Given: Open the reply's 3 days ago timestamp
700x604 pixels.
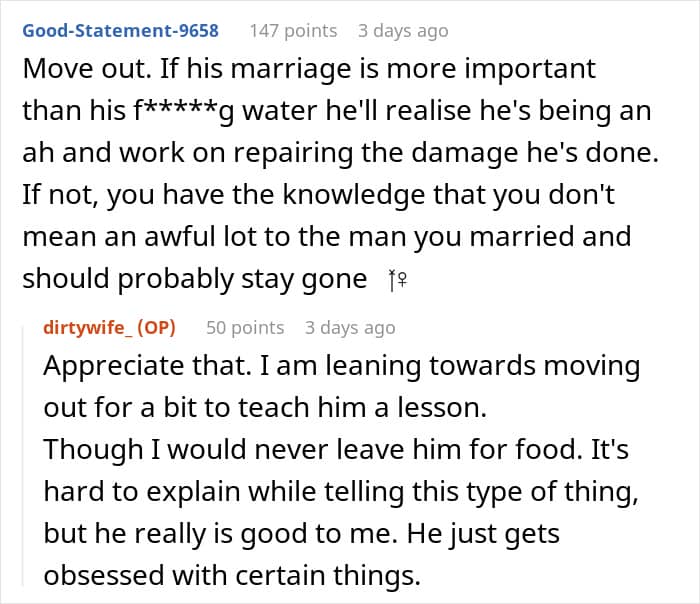Looking at the screenshot, I should tap(350, 328).
